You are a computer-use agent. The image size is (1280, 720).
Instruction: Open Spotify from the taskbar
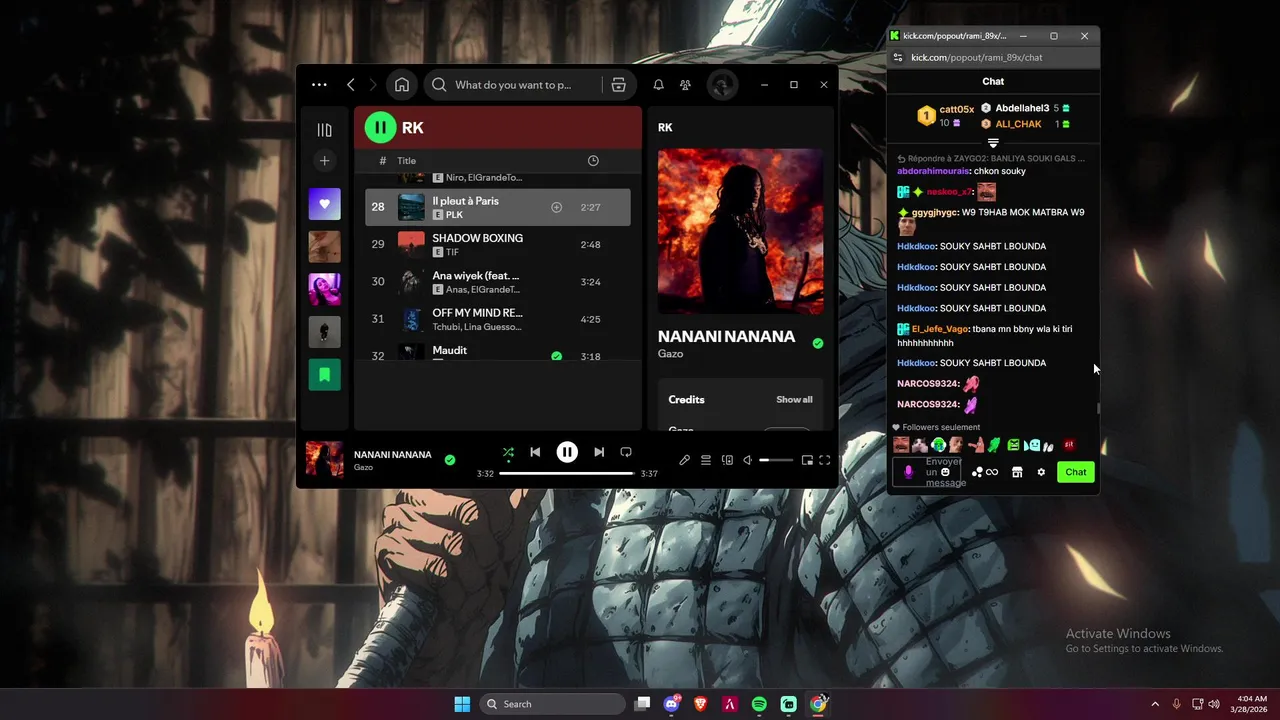click(x=759, y=704)
